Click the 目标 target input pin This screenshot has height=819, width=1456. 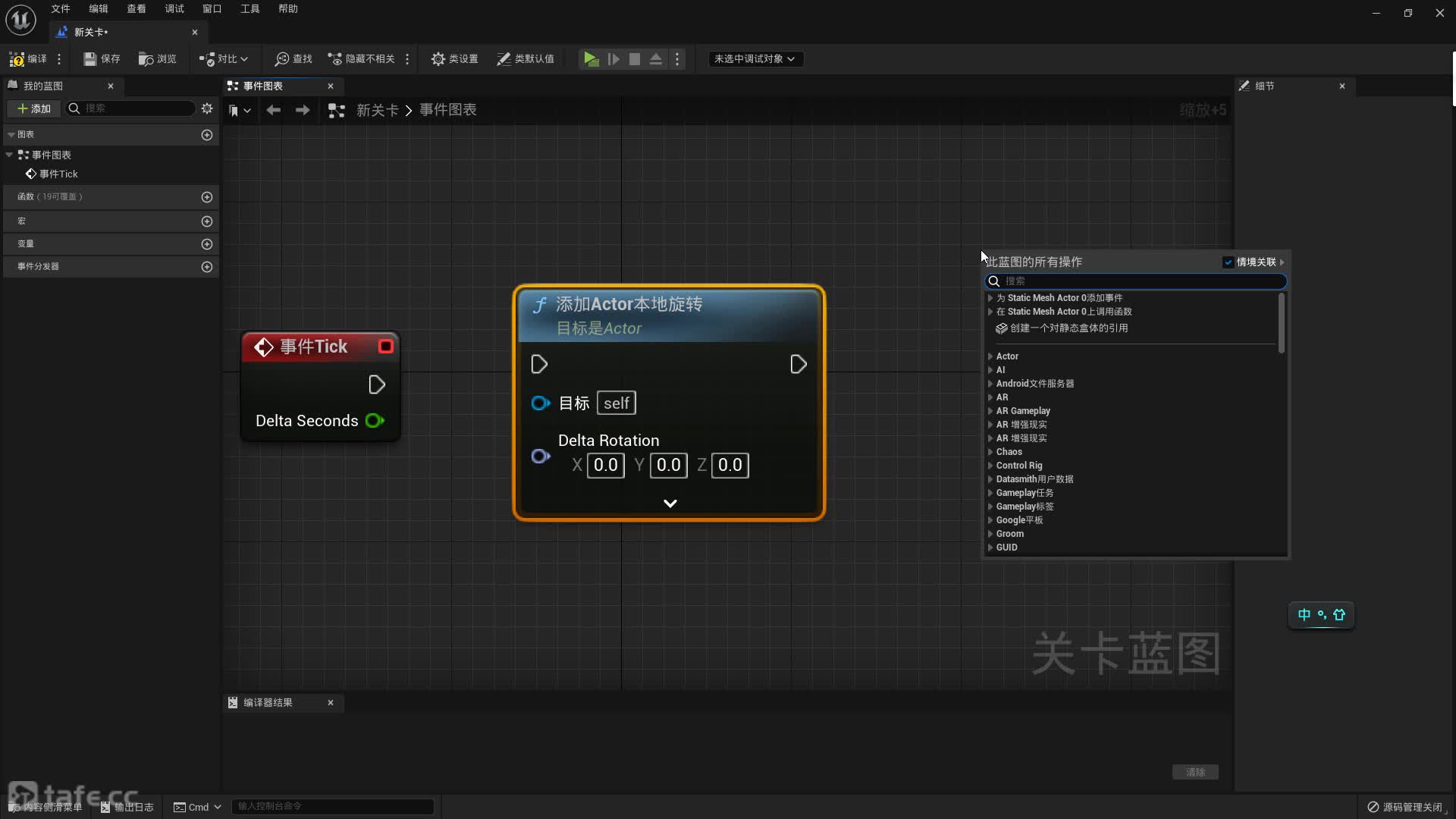pos(541,403)
